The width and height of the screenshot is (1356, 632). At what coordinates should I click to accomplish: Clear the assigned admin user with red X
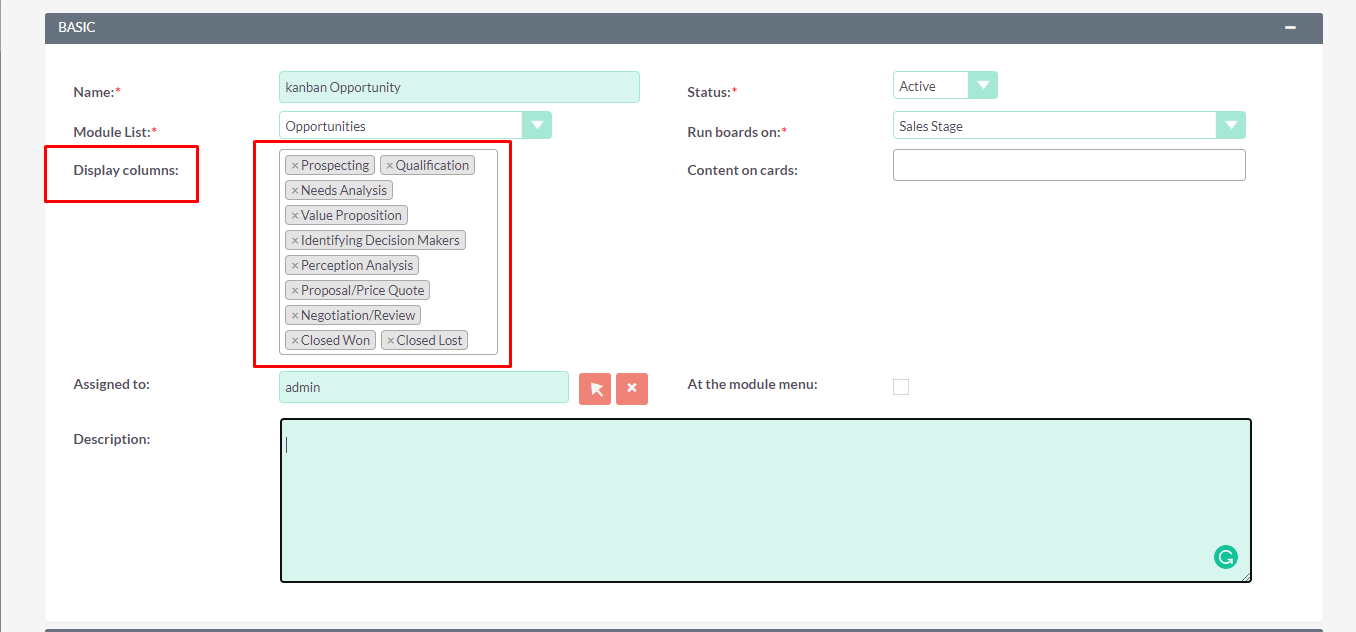tap(631, 388)
